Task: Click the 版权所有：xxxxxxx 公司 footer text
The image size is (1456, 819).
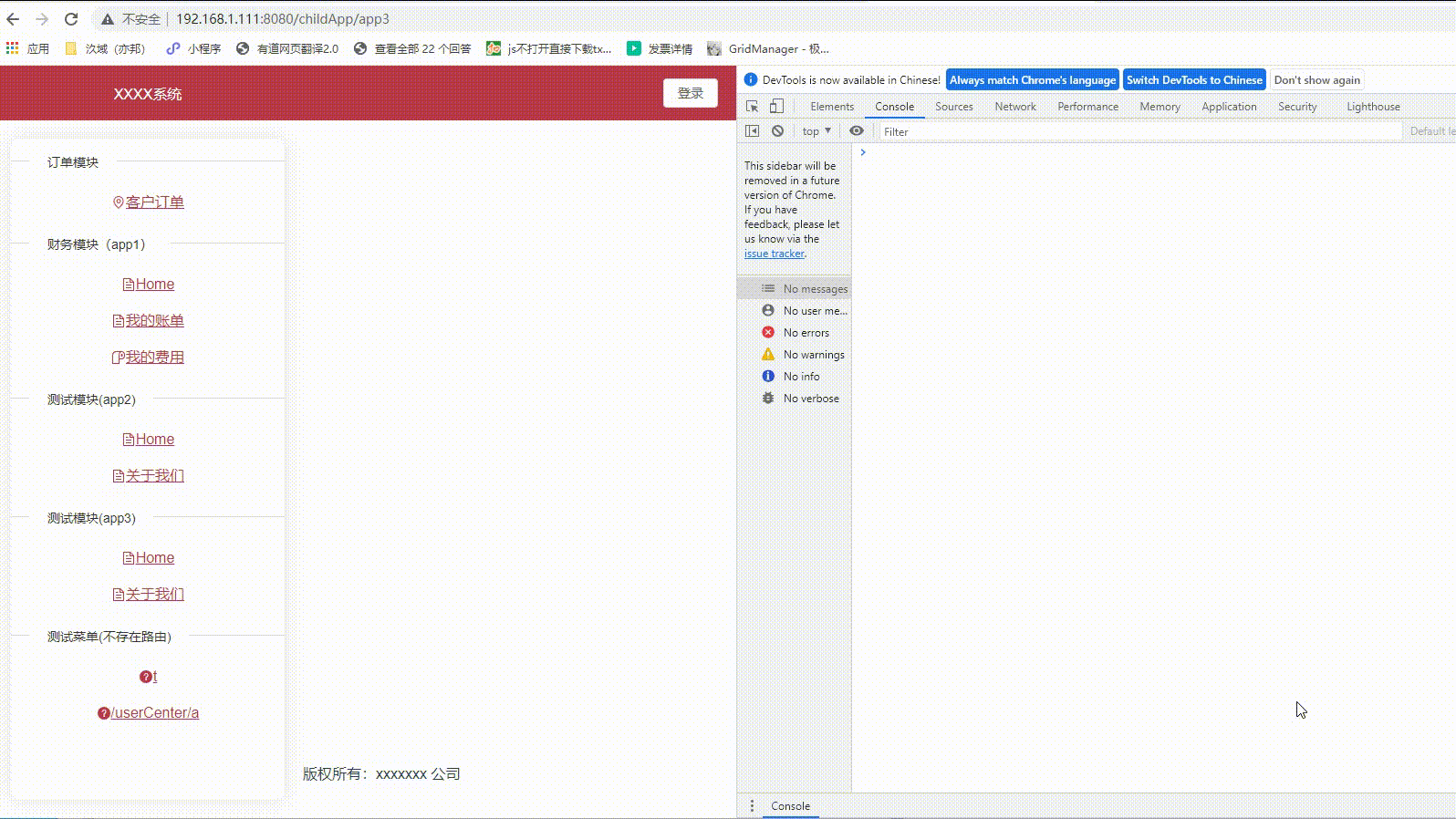Action: [381, 773]
